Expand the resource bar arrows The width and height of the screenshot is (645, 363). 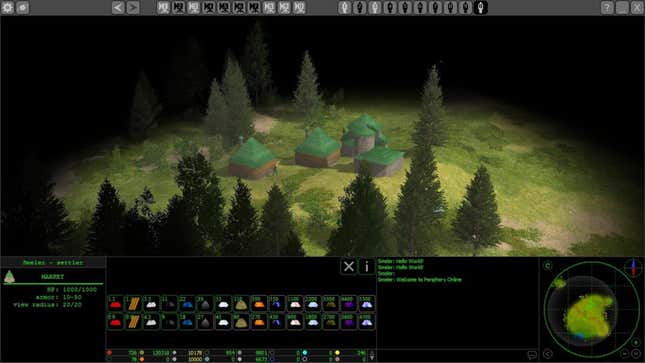[372, 355]
